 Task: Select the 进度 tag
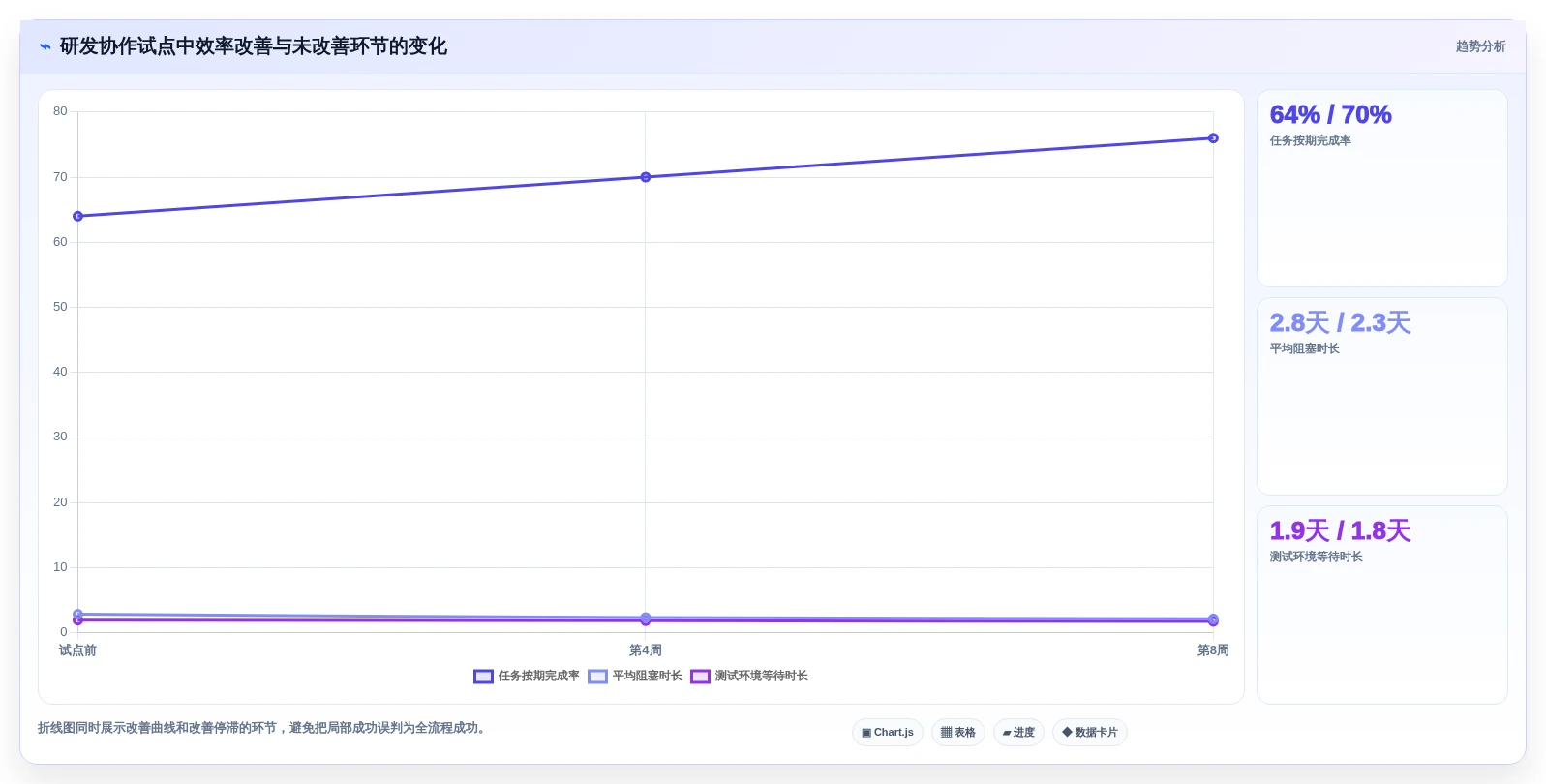pos(1018,733)
